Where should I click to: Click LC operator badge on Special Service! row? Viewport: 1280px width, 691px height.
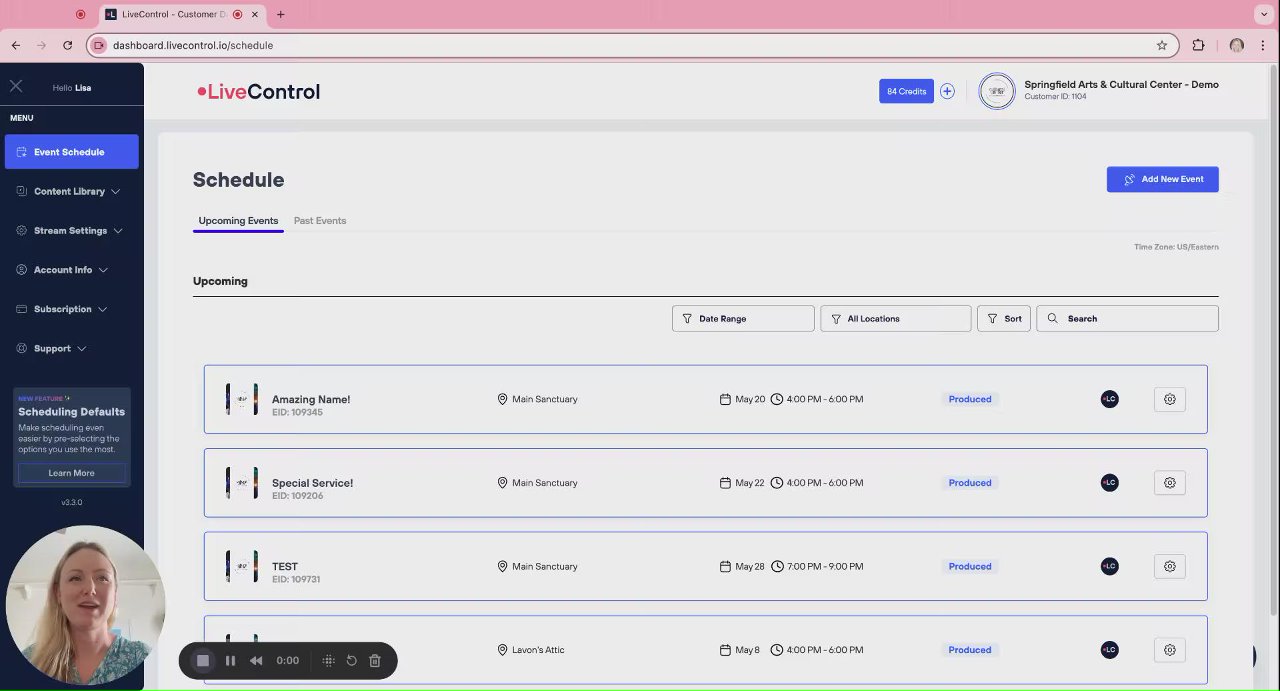(x=1109, y=483)
